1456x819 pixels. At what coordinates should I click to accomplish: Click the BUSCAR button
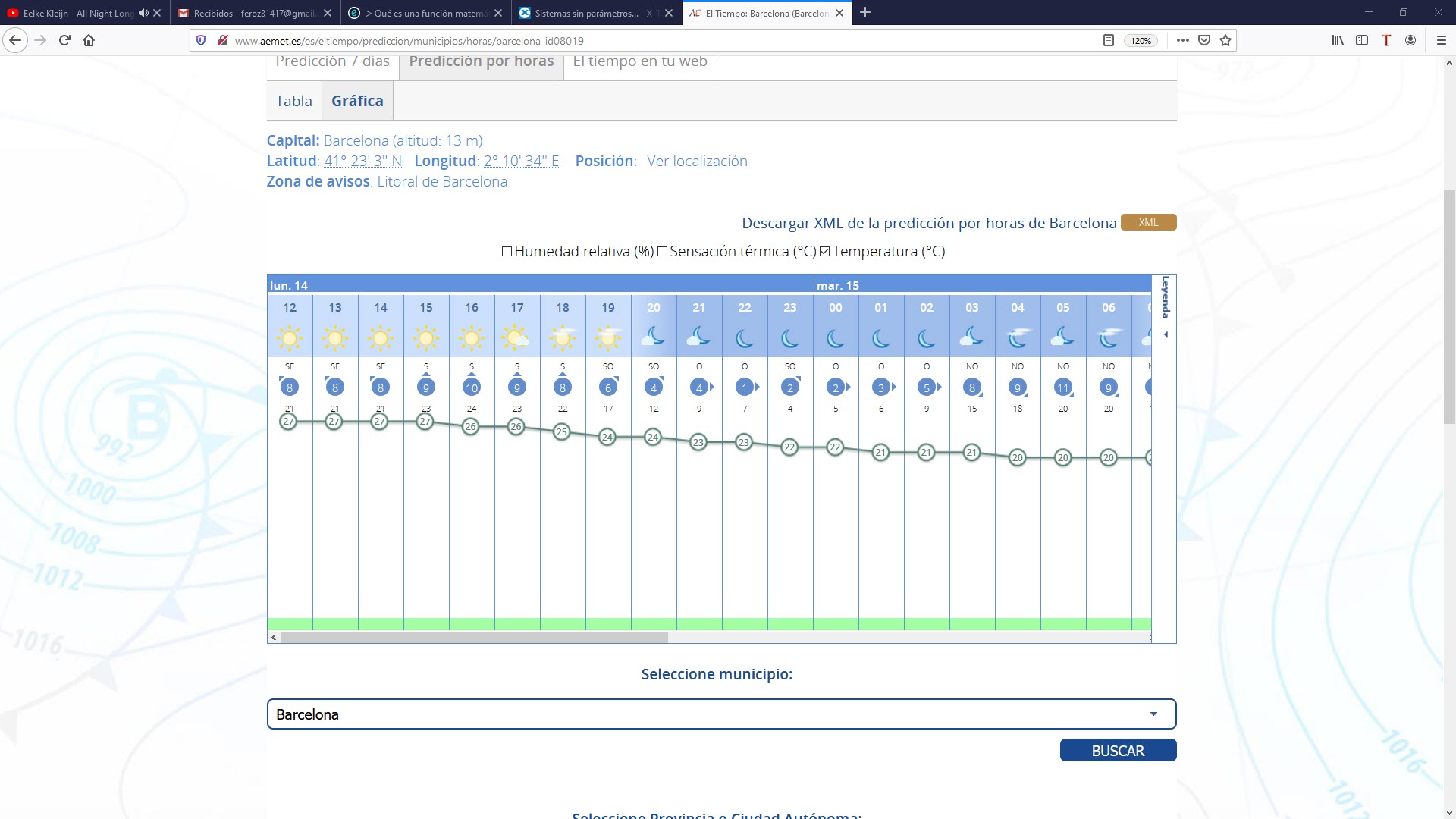tap(1118, 751)
